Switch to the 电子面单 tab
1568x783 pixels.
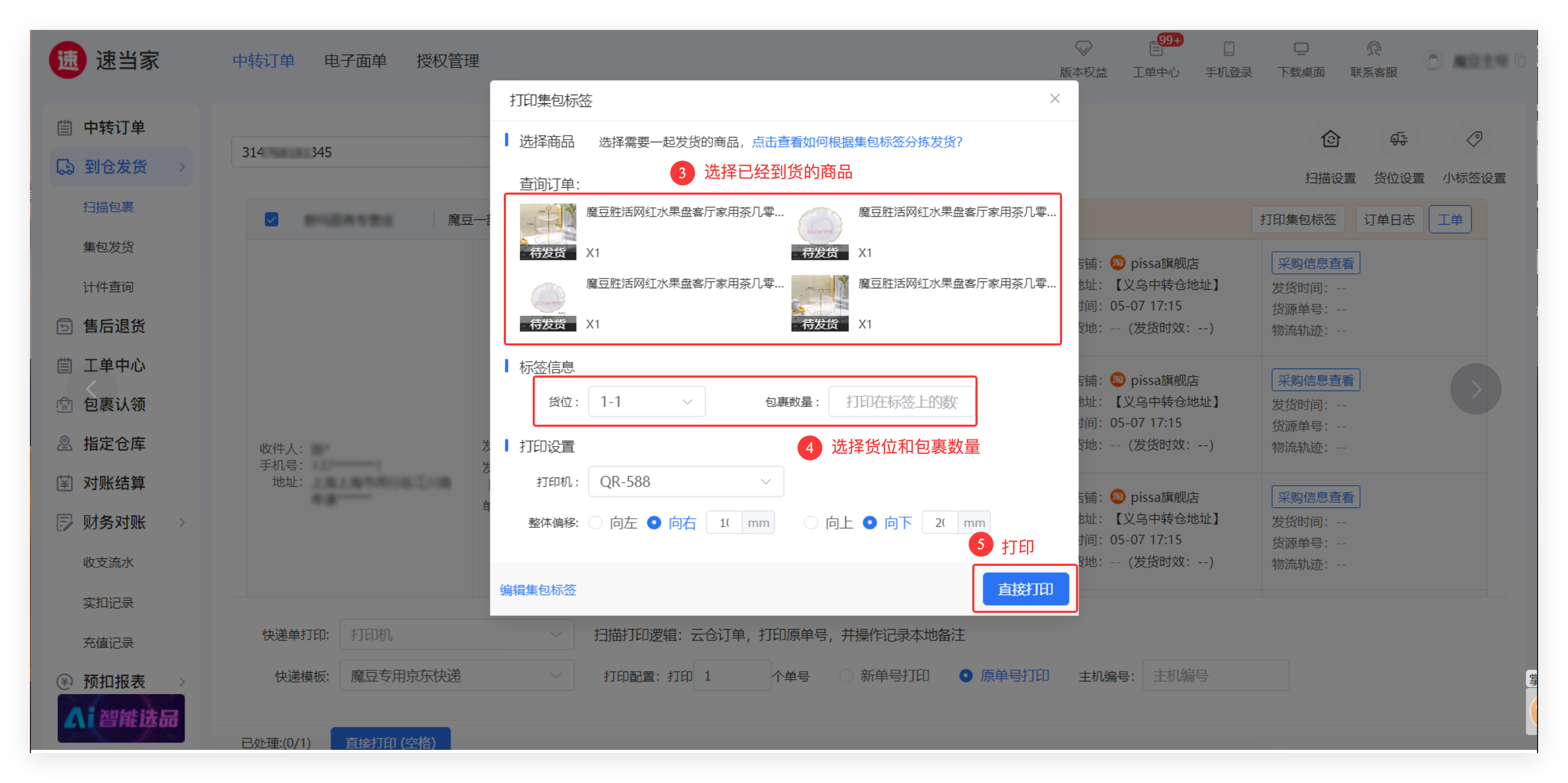click(355, 61)
